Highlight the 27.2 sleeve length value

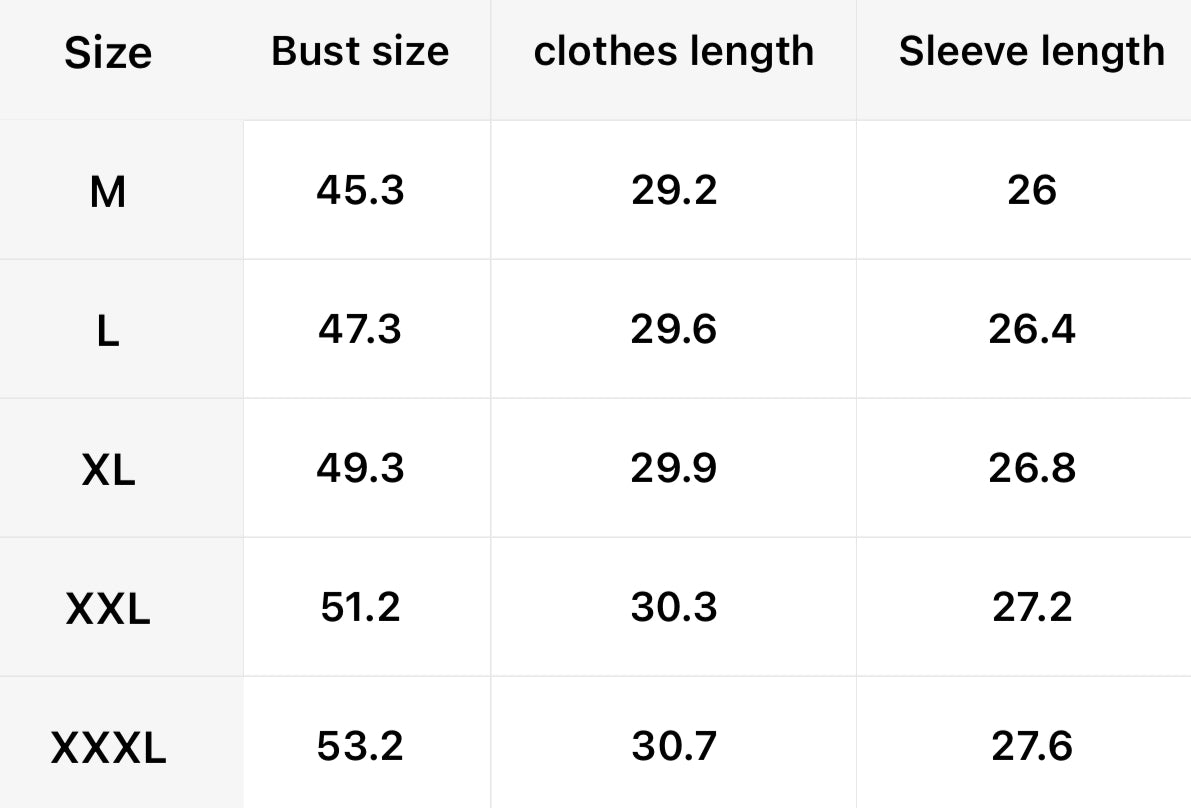click(x=1031, y=607)
